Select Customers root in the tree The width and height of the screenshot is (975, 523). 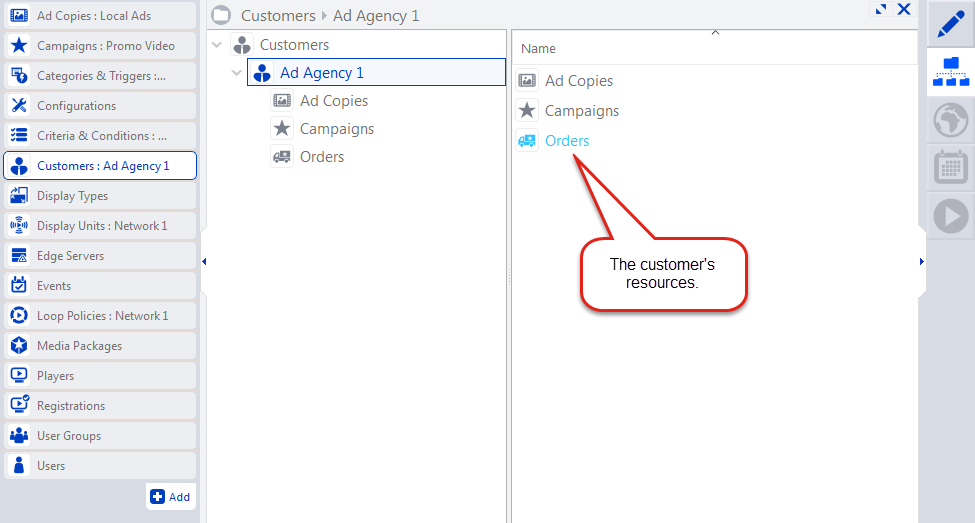[294, 45]
